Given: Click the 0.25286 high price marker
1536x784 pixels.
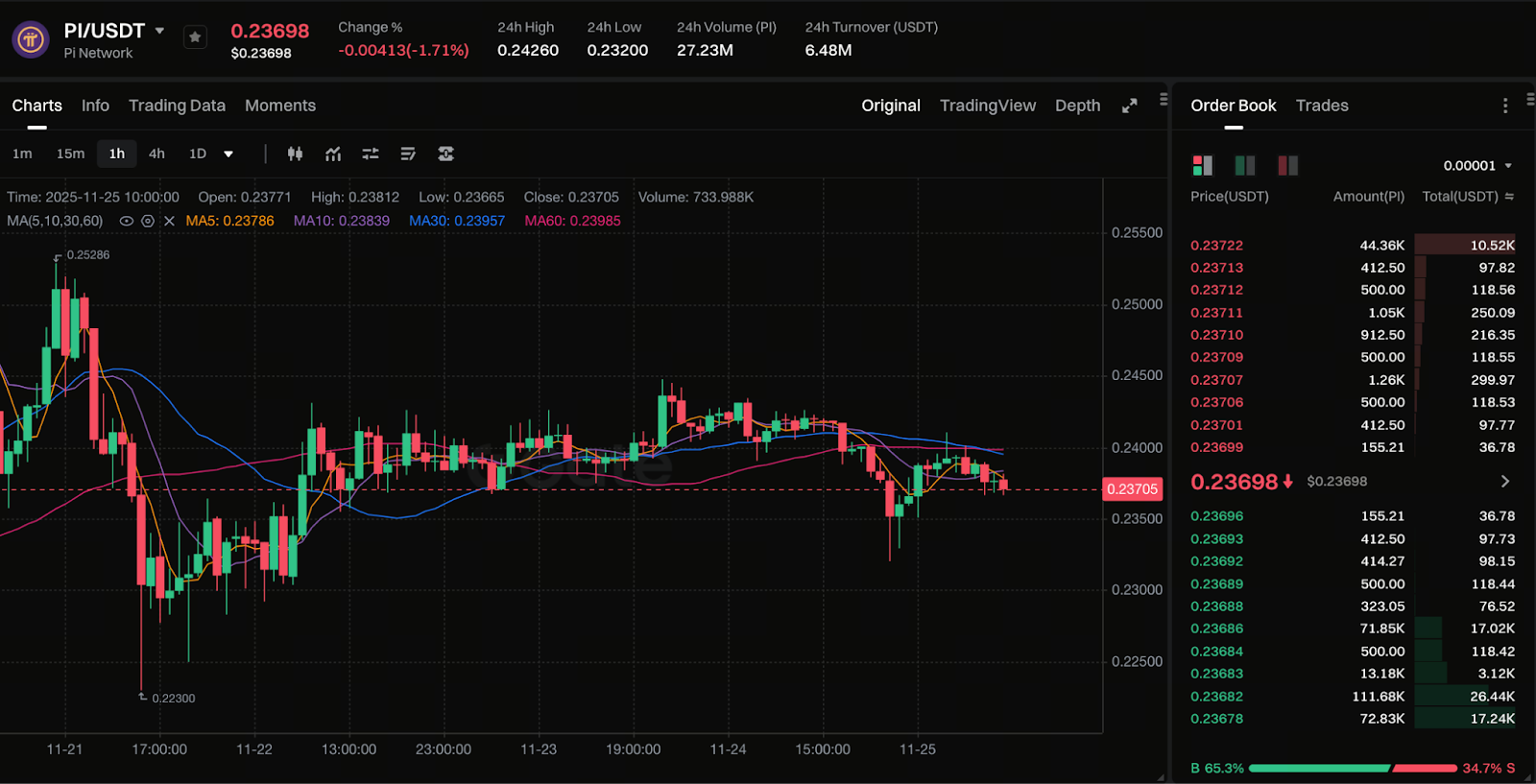Looking at the screenshot, I should coord(87,255).
